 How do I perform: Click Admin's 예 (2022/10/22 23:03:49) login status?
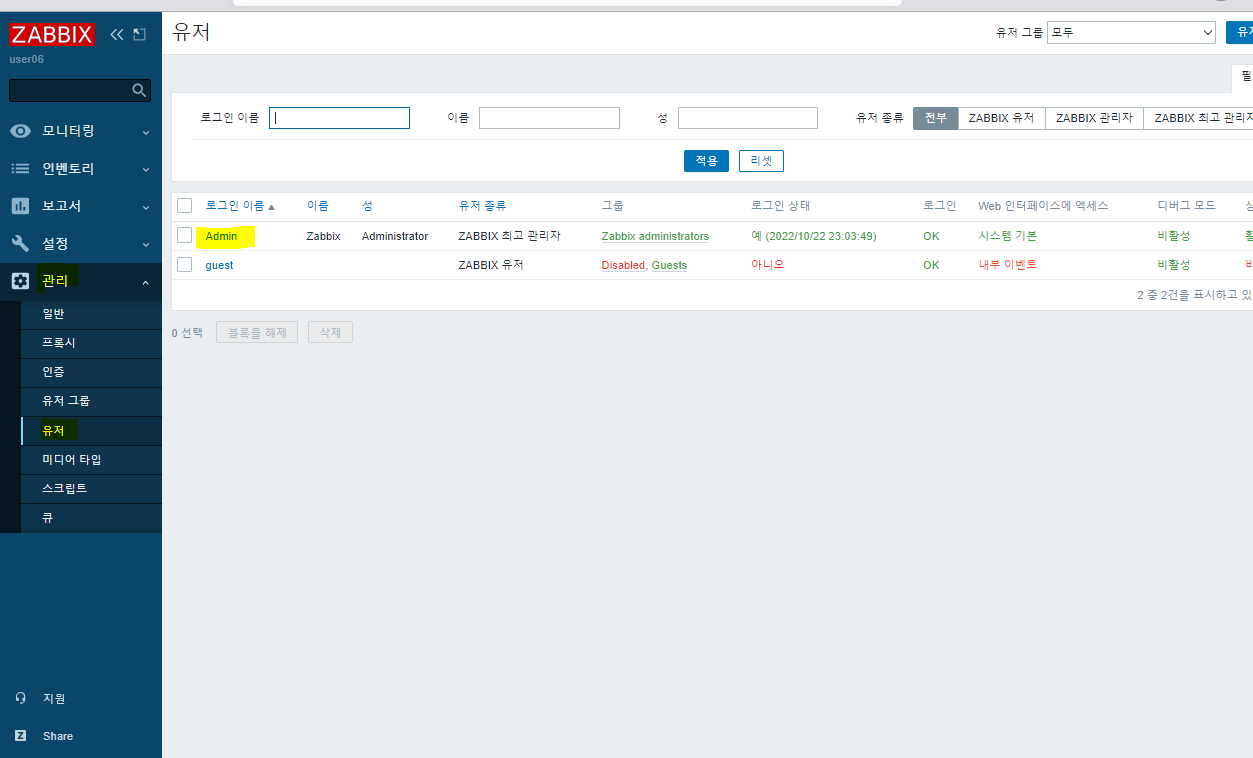[814, 236]
